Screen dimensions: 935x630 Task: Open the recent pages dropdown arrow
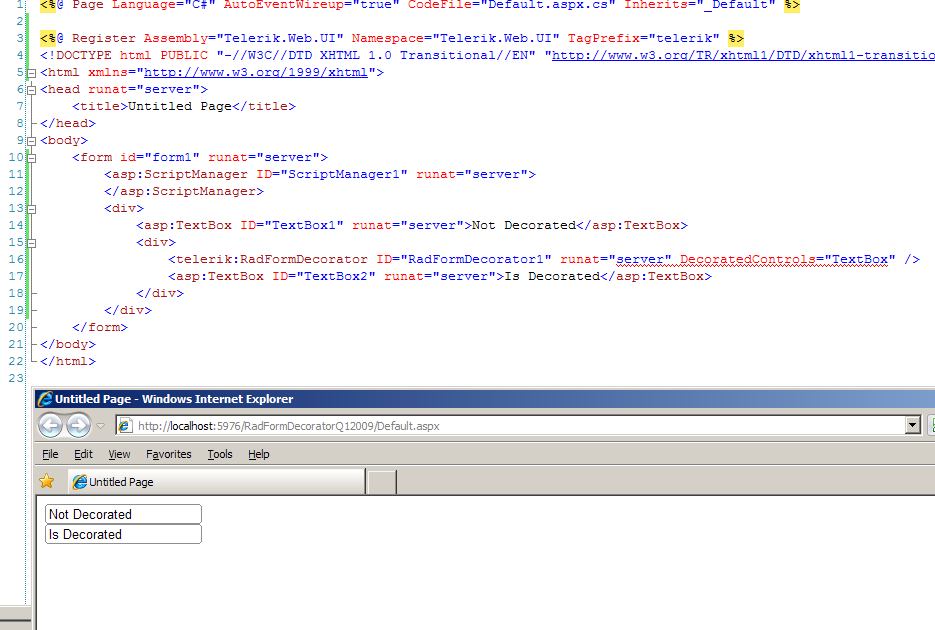[101, 426]
